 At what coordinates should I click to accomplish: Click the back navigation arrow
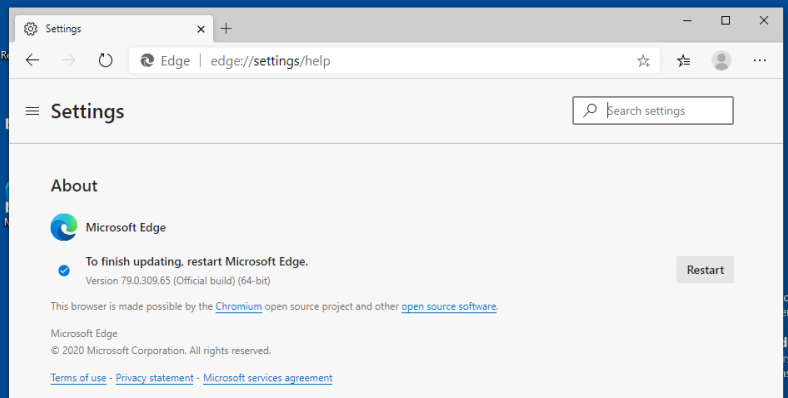32,60
